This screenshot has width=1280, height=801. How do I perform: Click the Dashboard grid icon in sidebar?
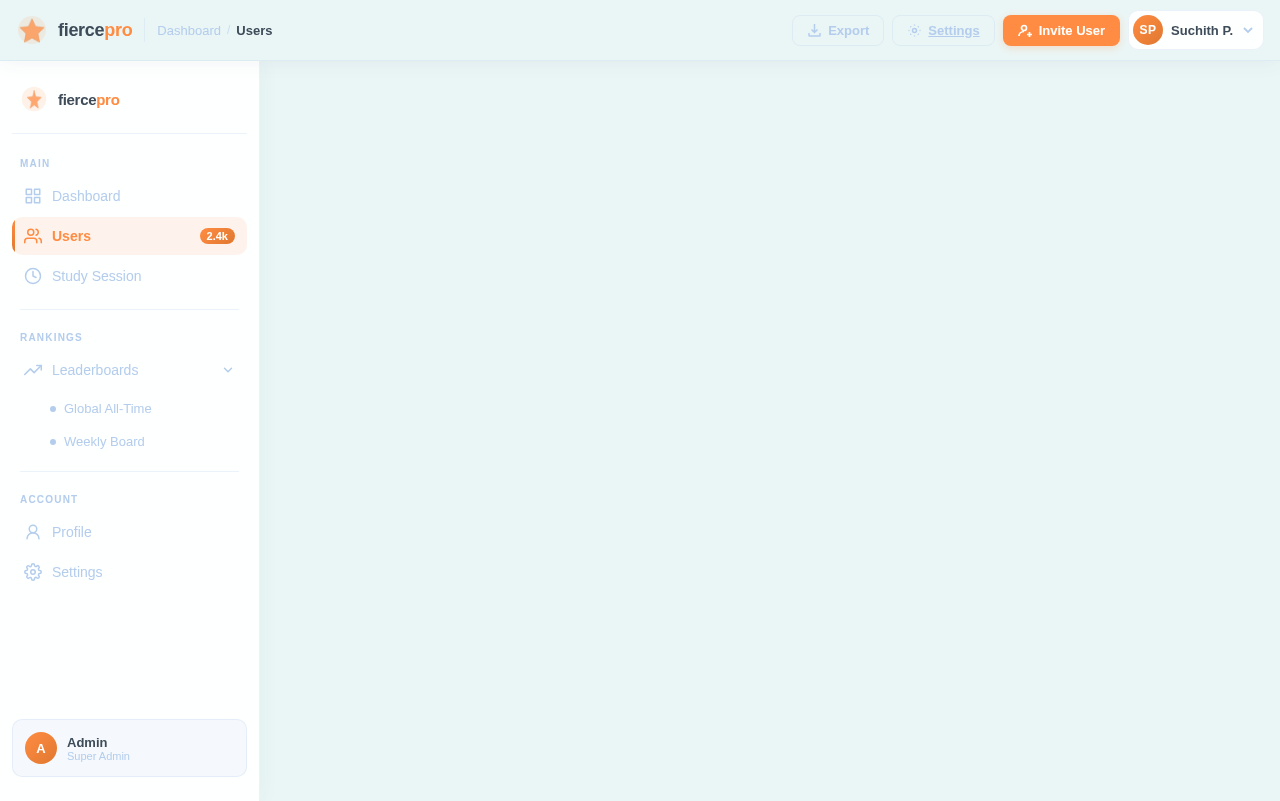[33, 196]
